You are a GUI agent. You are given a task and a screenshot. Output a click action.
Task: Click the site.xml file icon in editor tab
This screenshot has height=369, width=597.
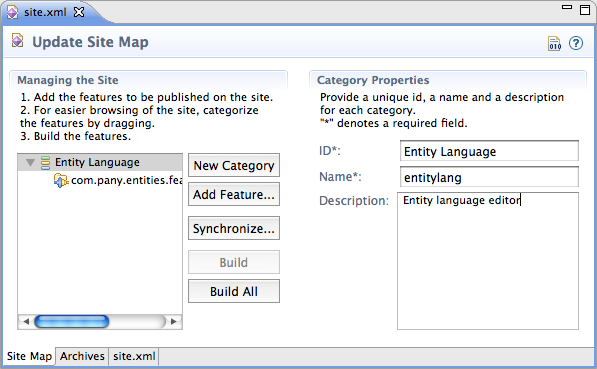pyautogui.click(x=12, y=12)
